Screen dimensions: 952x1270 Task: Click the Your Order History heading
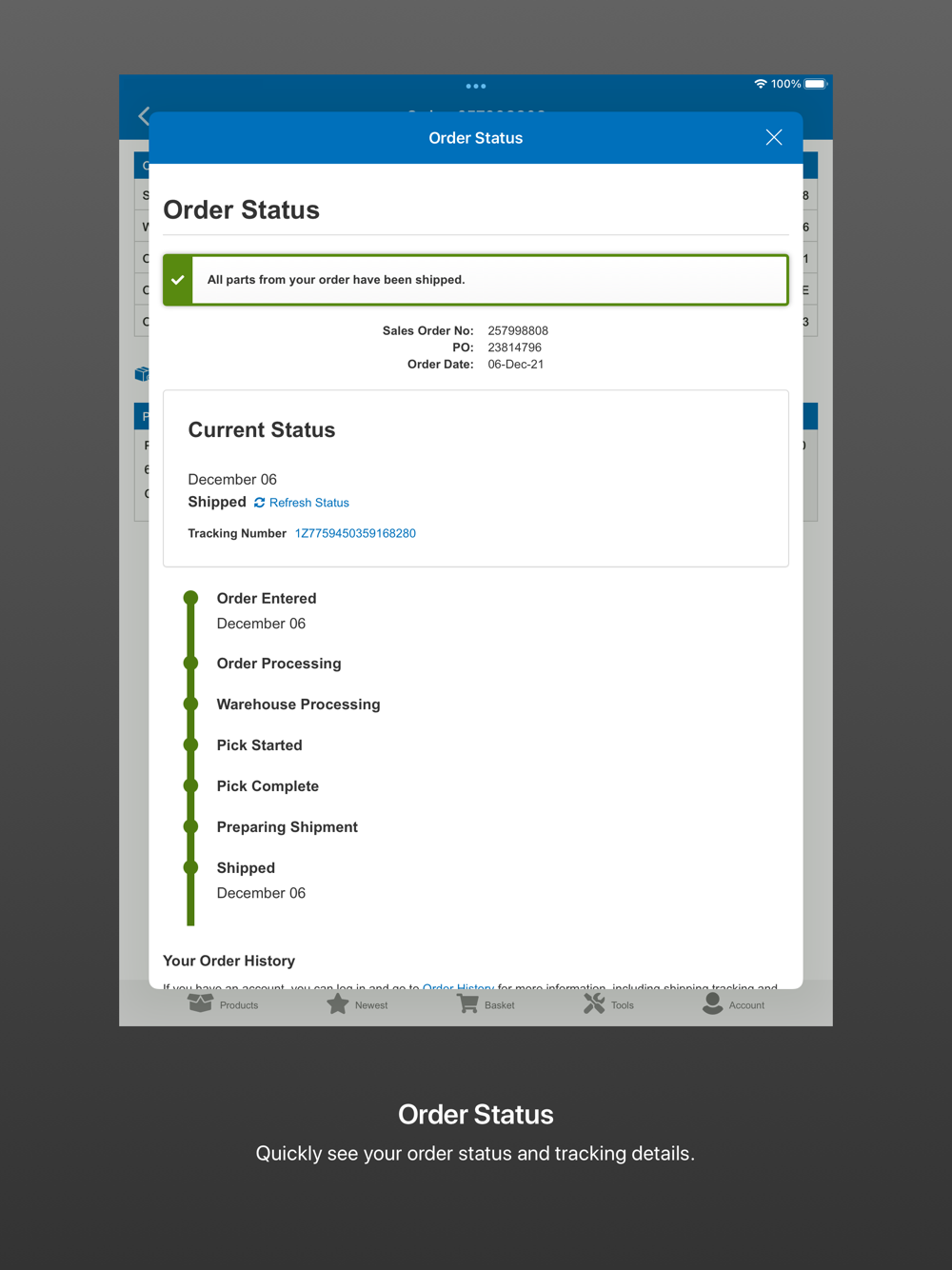click(228, 961)
